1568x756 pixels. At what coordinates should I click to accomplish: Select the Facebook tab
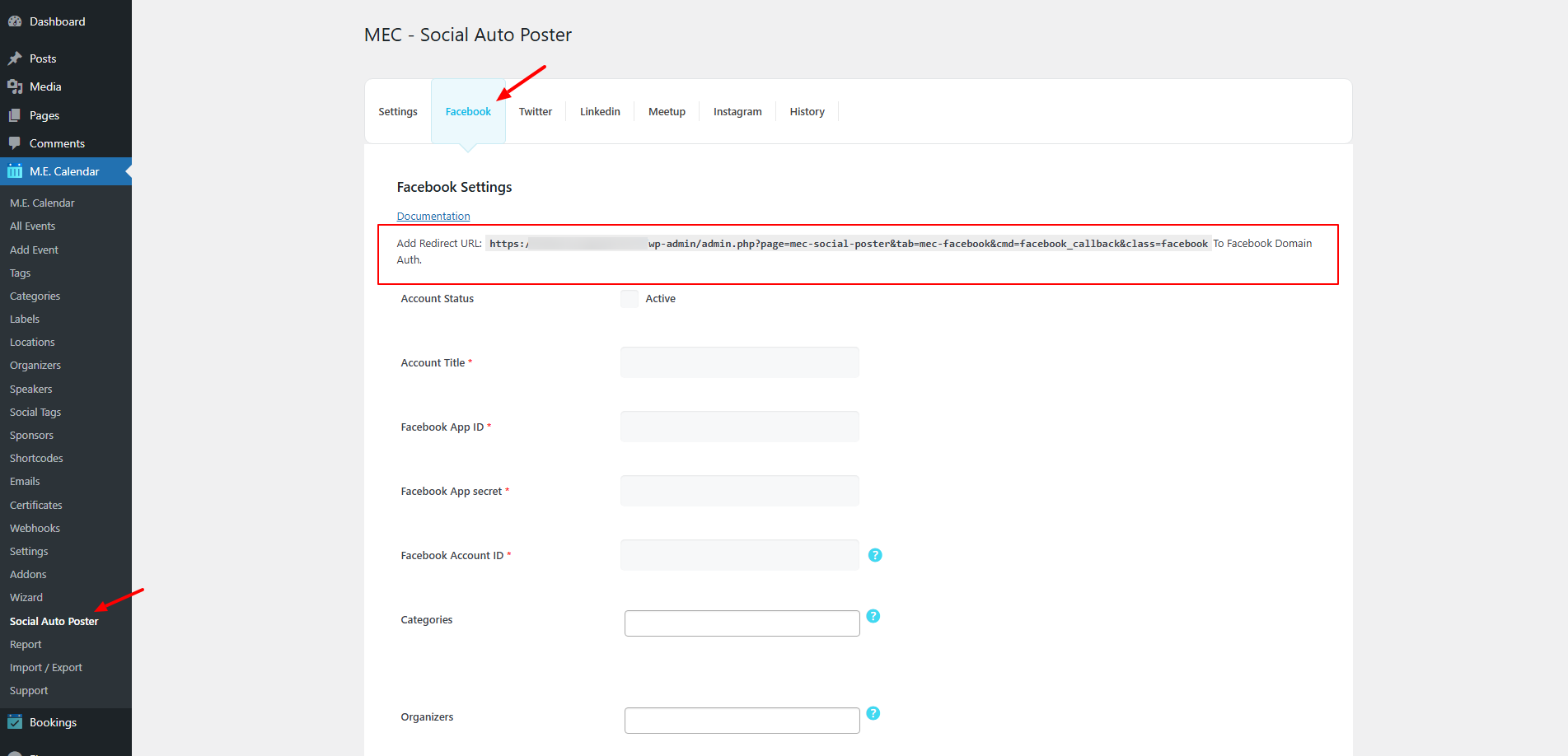pyautogui.click(x=468, y=112)
